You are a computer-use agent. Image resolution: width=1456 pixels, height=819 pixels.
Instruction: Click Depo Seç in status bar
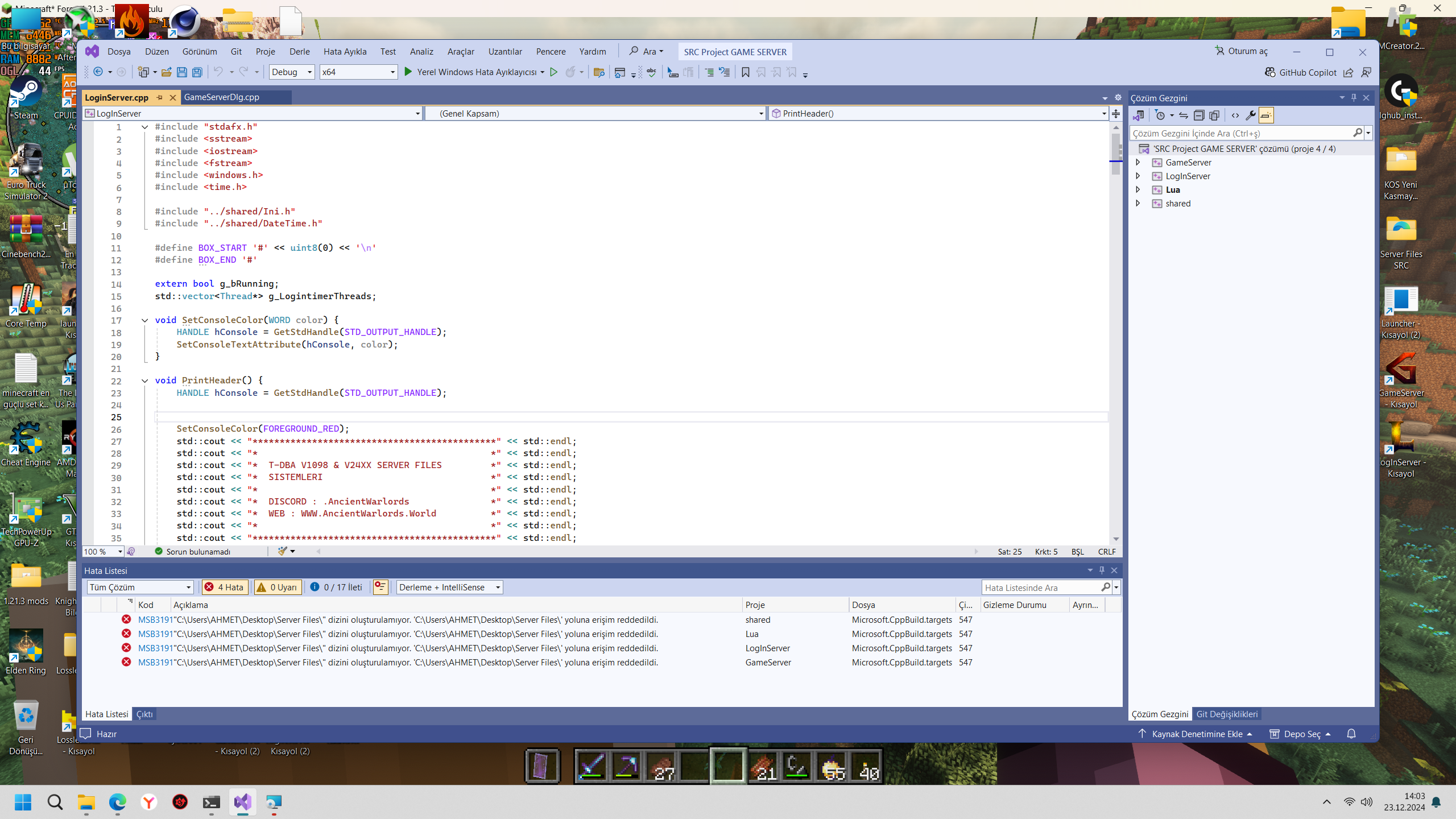(1300, 734)
